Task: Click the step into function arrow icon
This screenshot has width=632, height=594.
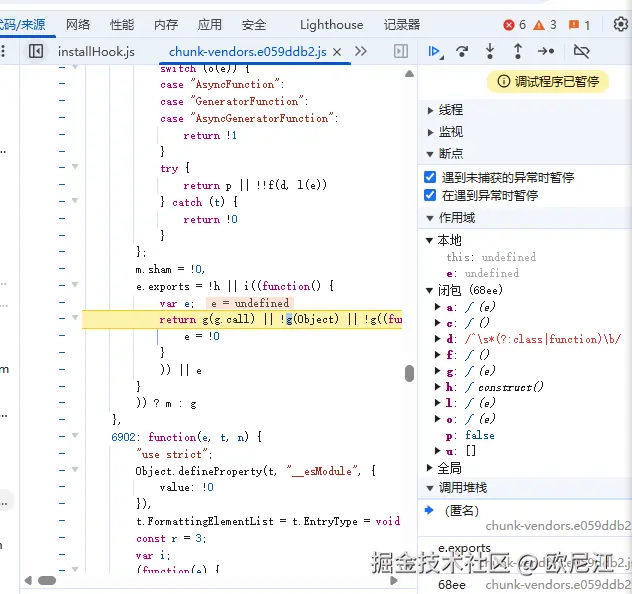Action: click(490, 51)
